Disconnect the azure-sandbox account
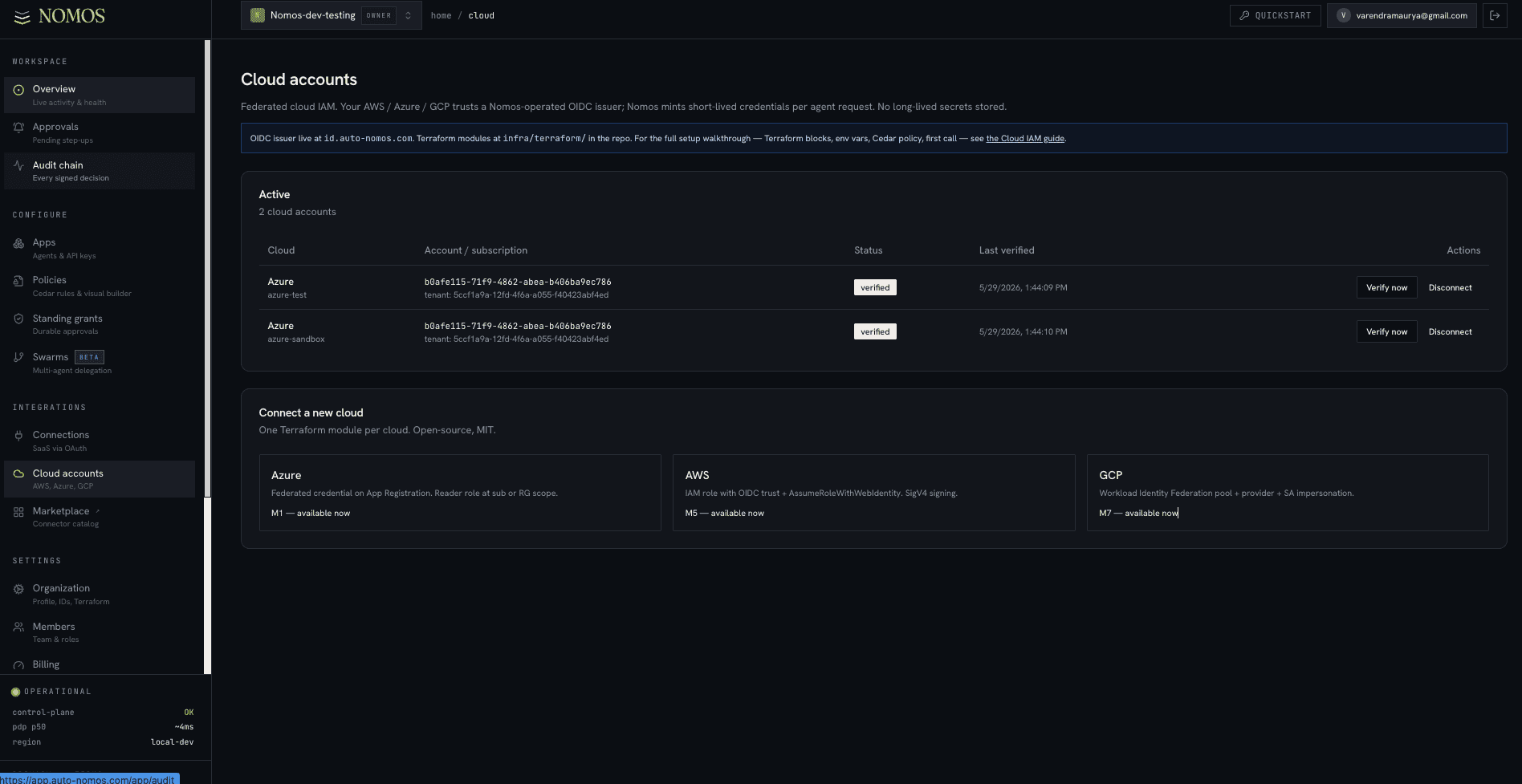Viewport: 1522px width, 784px height. pos(1450,331)
